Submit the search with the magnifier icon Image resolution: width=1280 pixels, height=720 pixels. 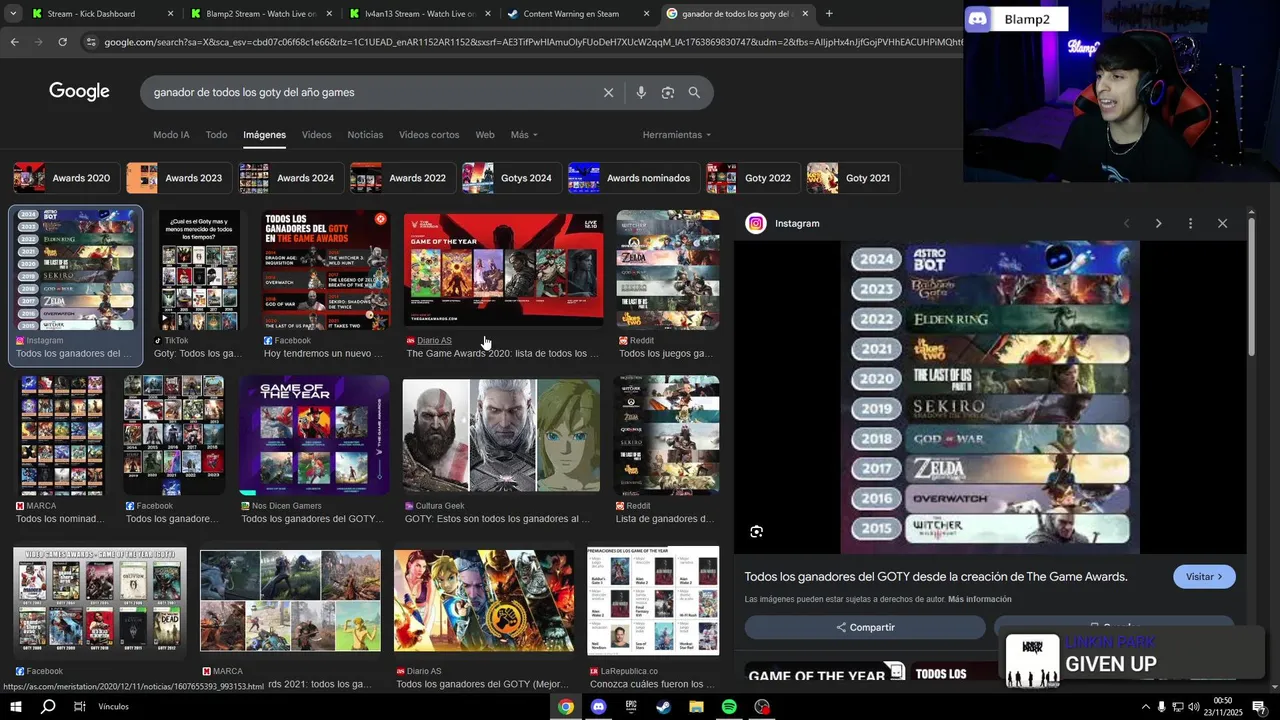click(x=694, y=92)
